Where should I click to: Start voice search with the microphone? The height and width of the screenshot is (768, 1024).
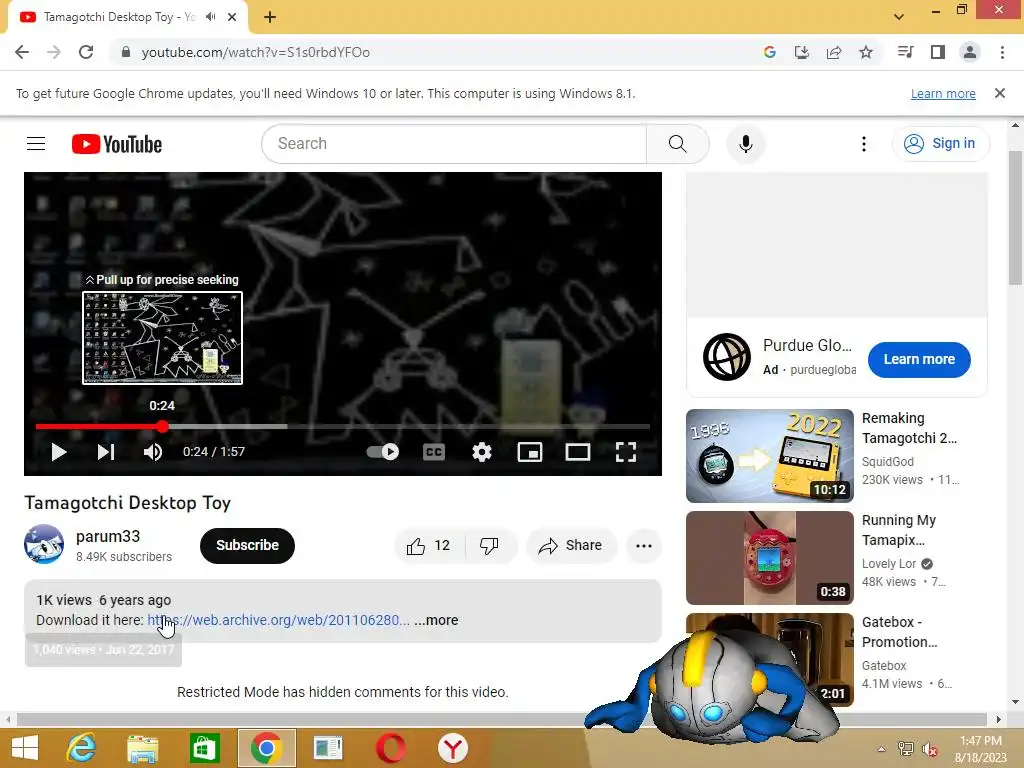pos(745,144)
